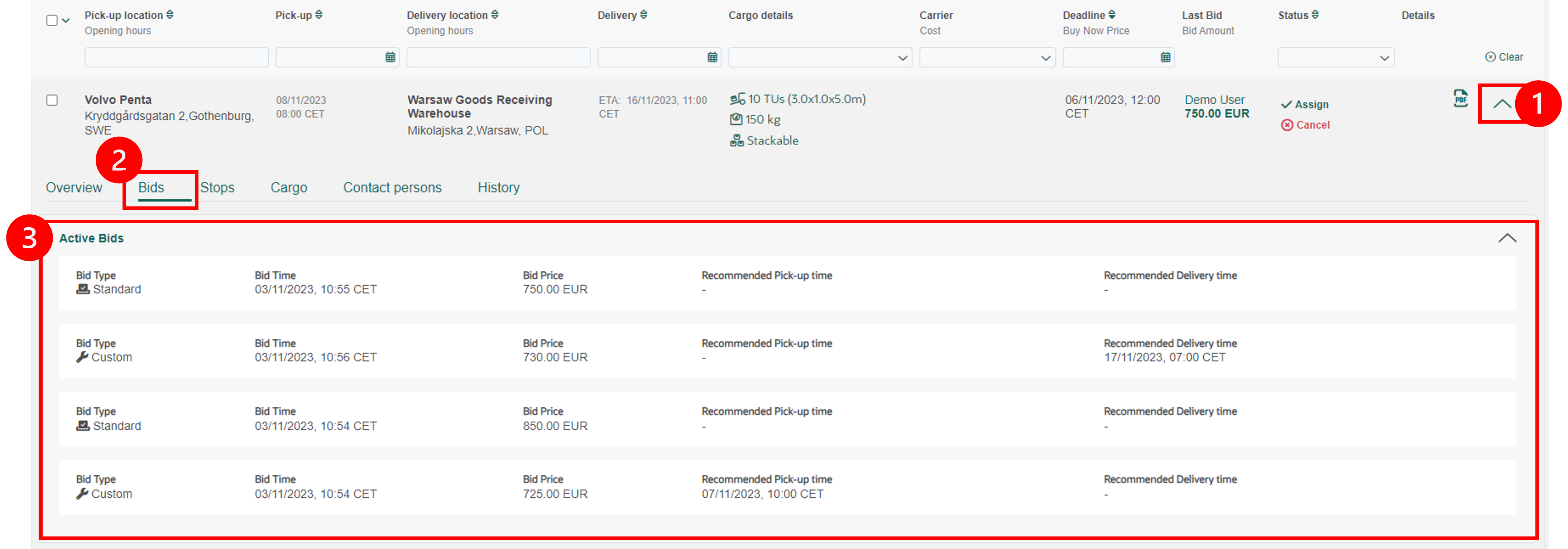Switch to the Overview tab
Viewport: 1568px width, 549px height.
tap(74, 187)
